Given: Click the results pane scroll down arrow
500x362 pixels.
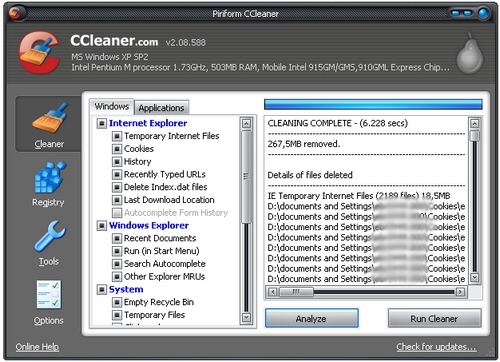Looking at the screenshot, I should [475, 277].
